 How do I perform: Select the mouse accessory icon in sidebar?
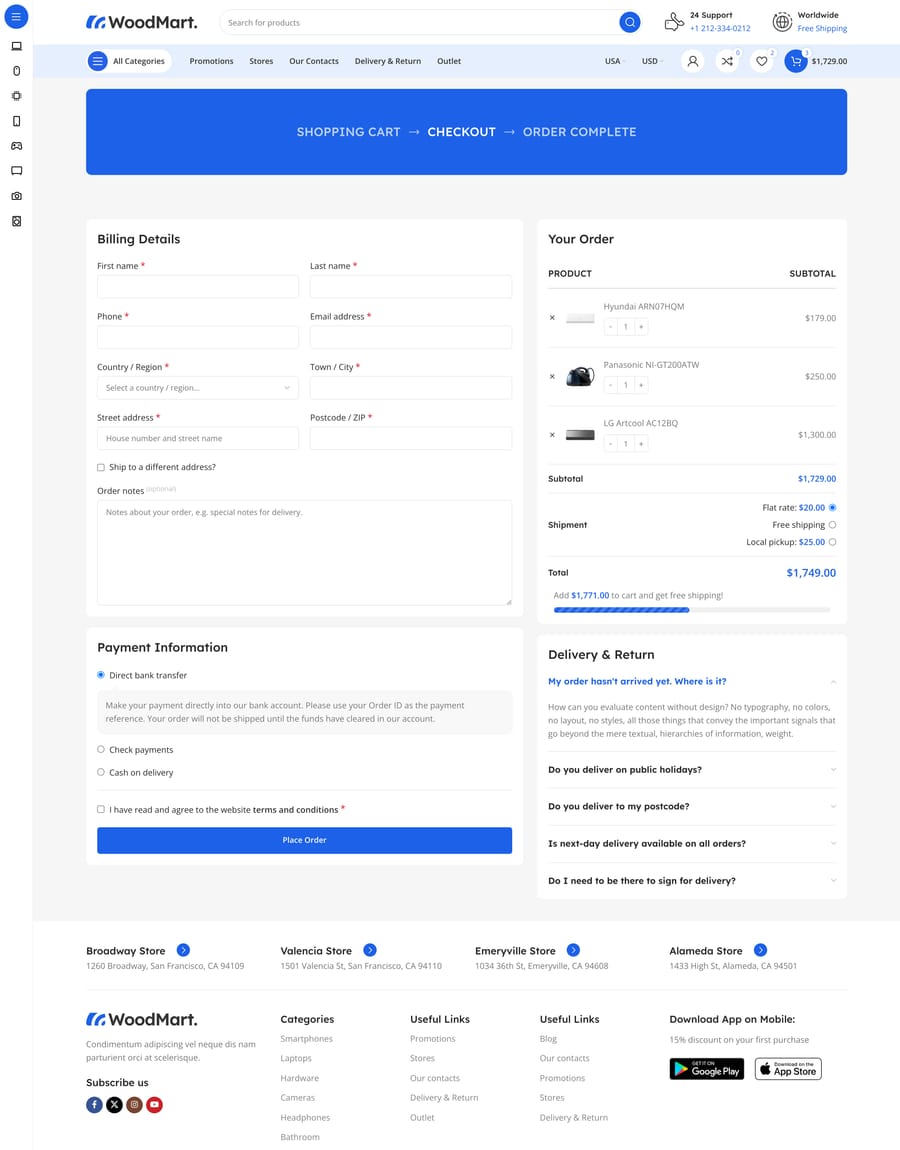(16, 71)
